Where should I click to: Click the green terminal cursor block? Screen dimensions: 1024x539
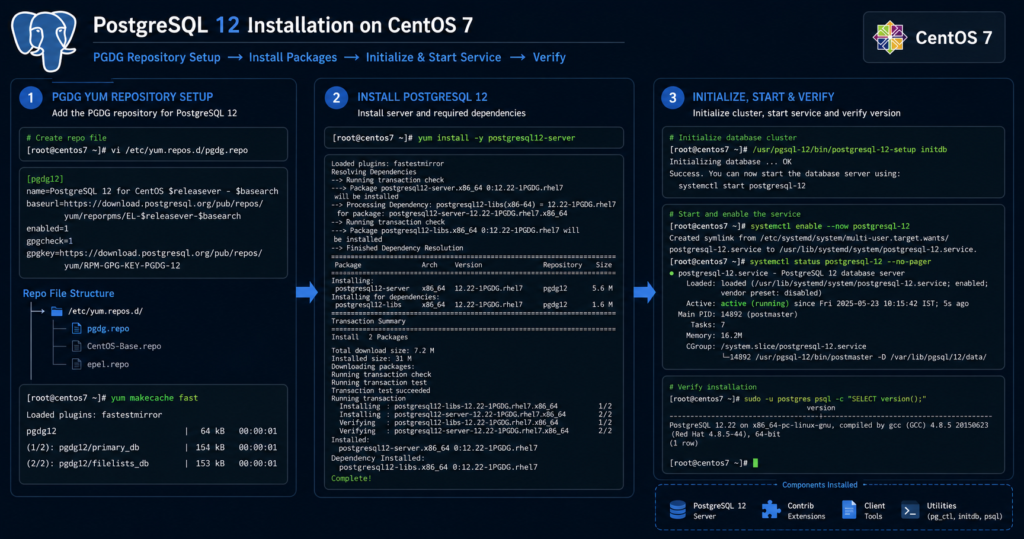(x=756, y=463)
